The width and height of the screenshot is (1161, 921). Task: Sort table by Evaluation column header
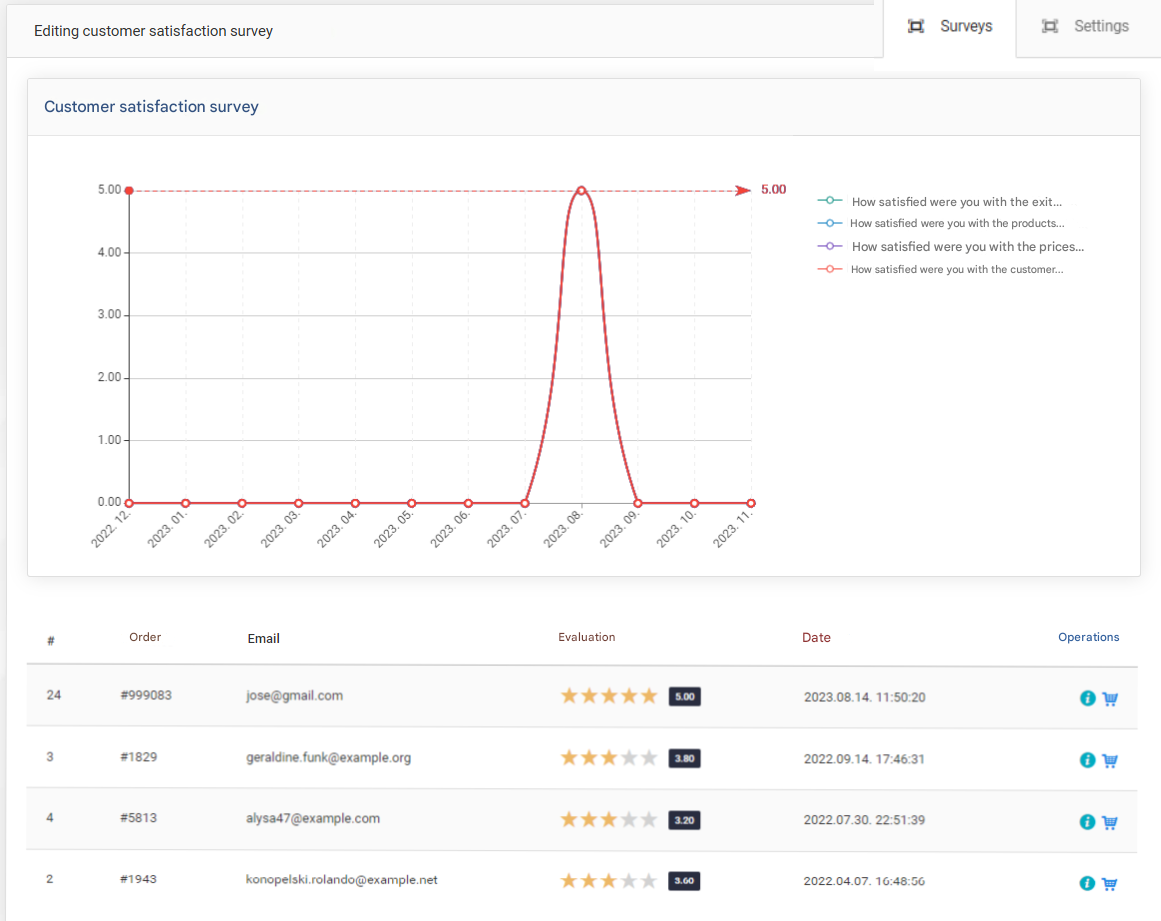coord(587,637)
